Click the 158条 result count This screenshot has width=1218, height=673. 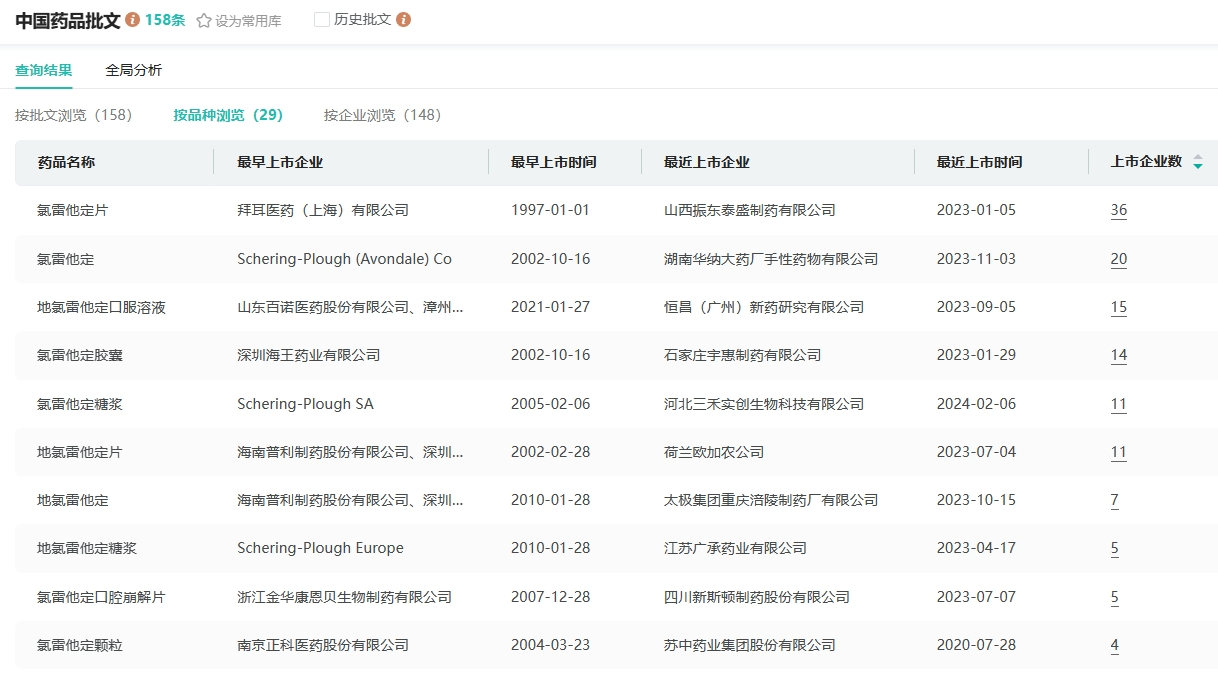[x=165, y=20]
